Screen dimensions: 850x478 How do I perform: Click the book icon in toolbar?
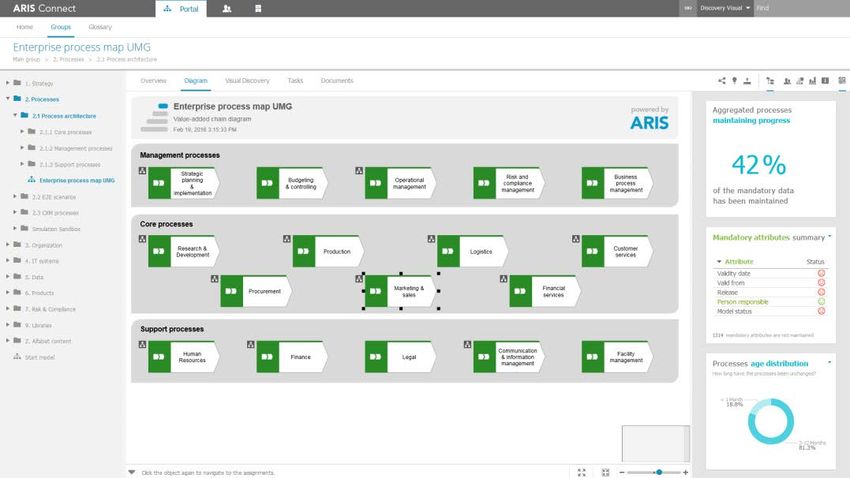[x=825, y=81]
